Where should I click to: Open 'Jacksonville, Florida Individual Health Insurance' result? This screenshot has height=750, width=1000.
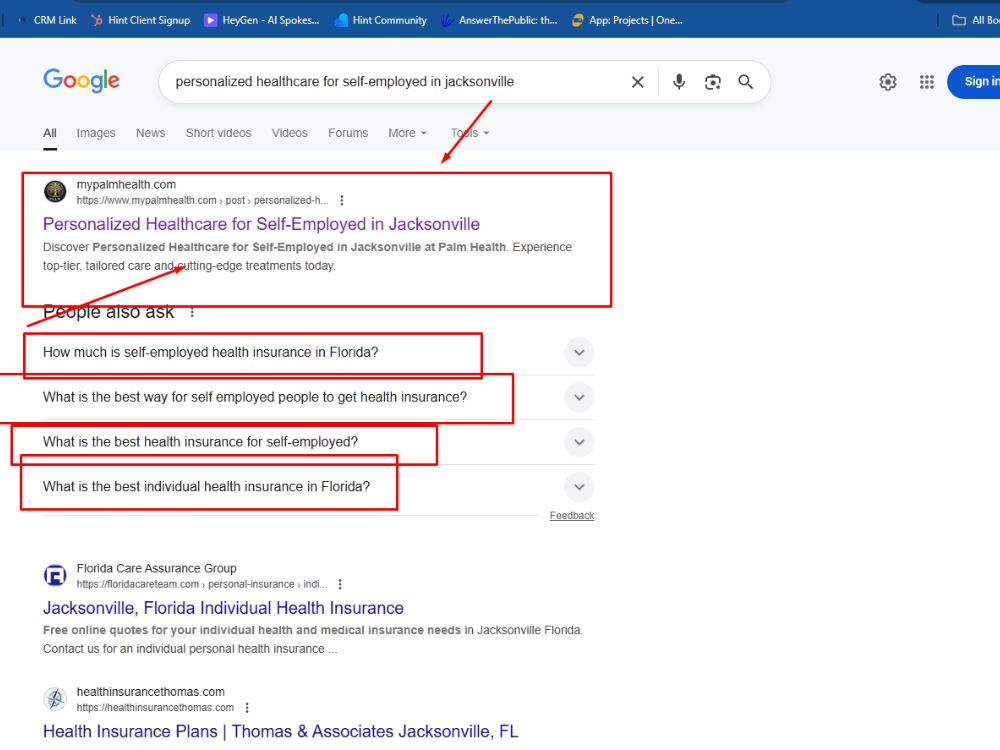(223, 608)
